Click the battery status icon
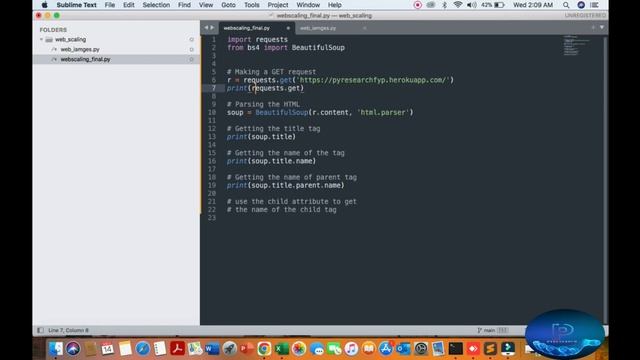The height and width of the screenshot is (360, 640). [x=499, y=5]
